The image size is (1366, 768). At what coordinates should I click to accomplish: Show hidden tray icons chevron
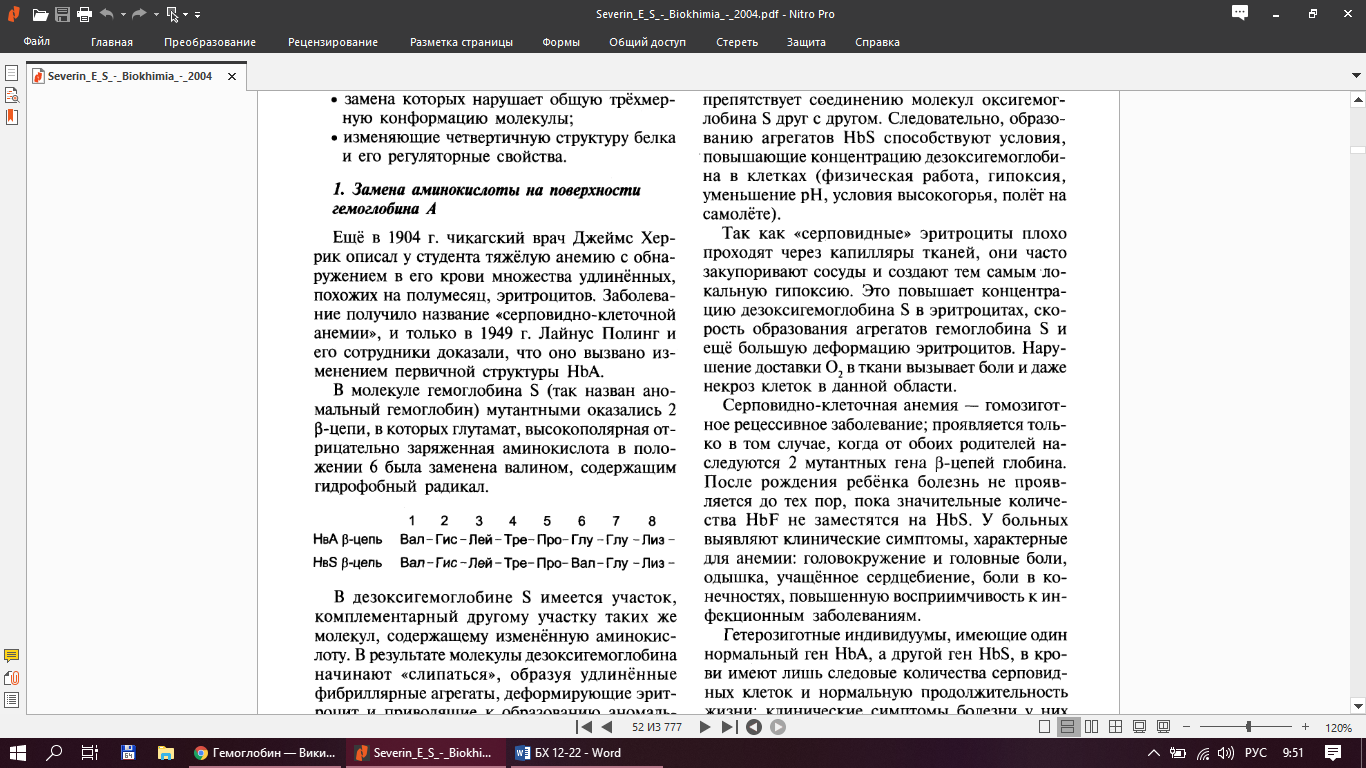click(1155, 753)
